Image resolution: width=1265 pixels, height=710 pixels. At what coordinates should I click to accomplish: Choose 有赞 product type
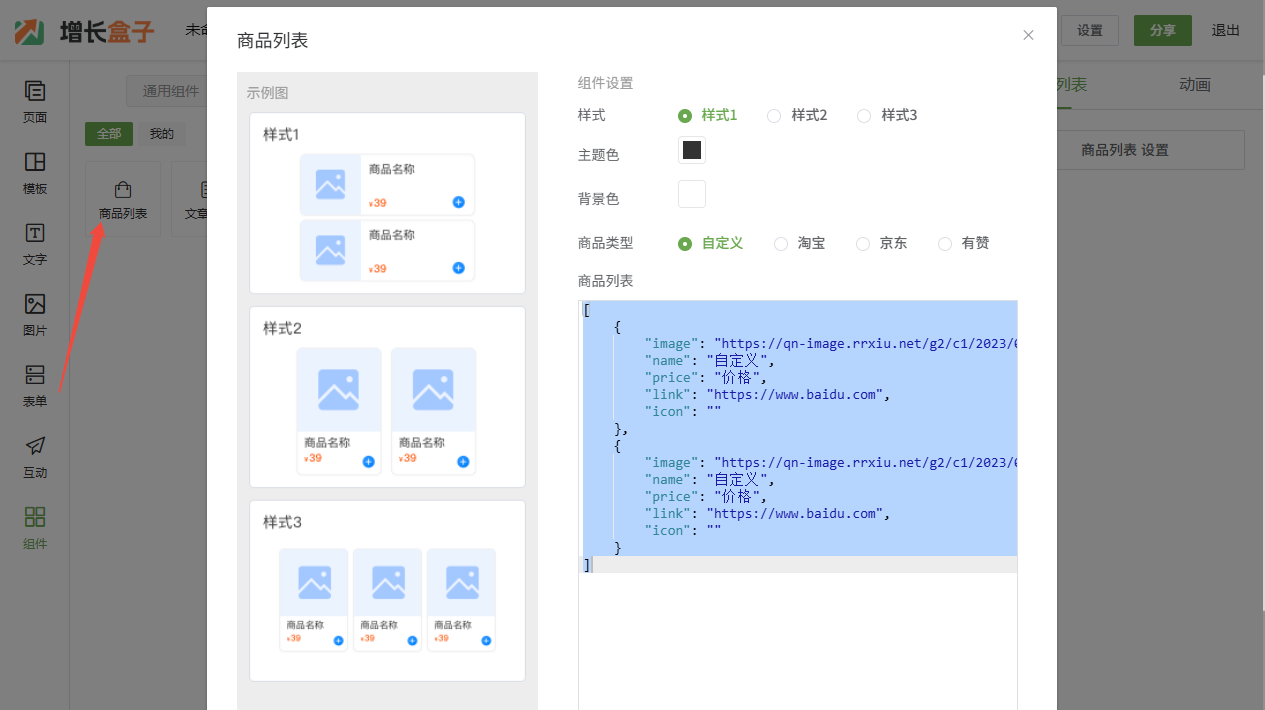945,243
